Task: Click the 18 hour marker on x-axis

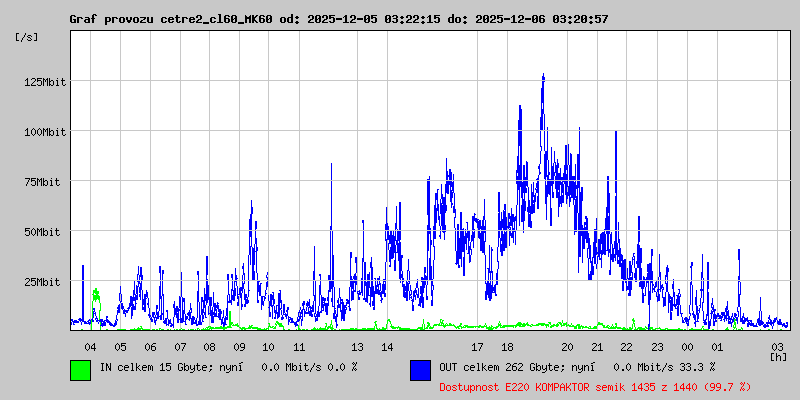Action: click(507, 346)
